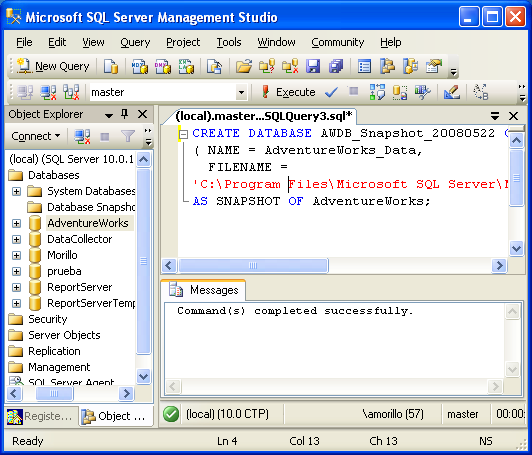
Task: Click the Parse checkmark icon
Action: tap(331, 92)
